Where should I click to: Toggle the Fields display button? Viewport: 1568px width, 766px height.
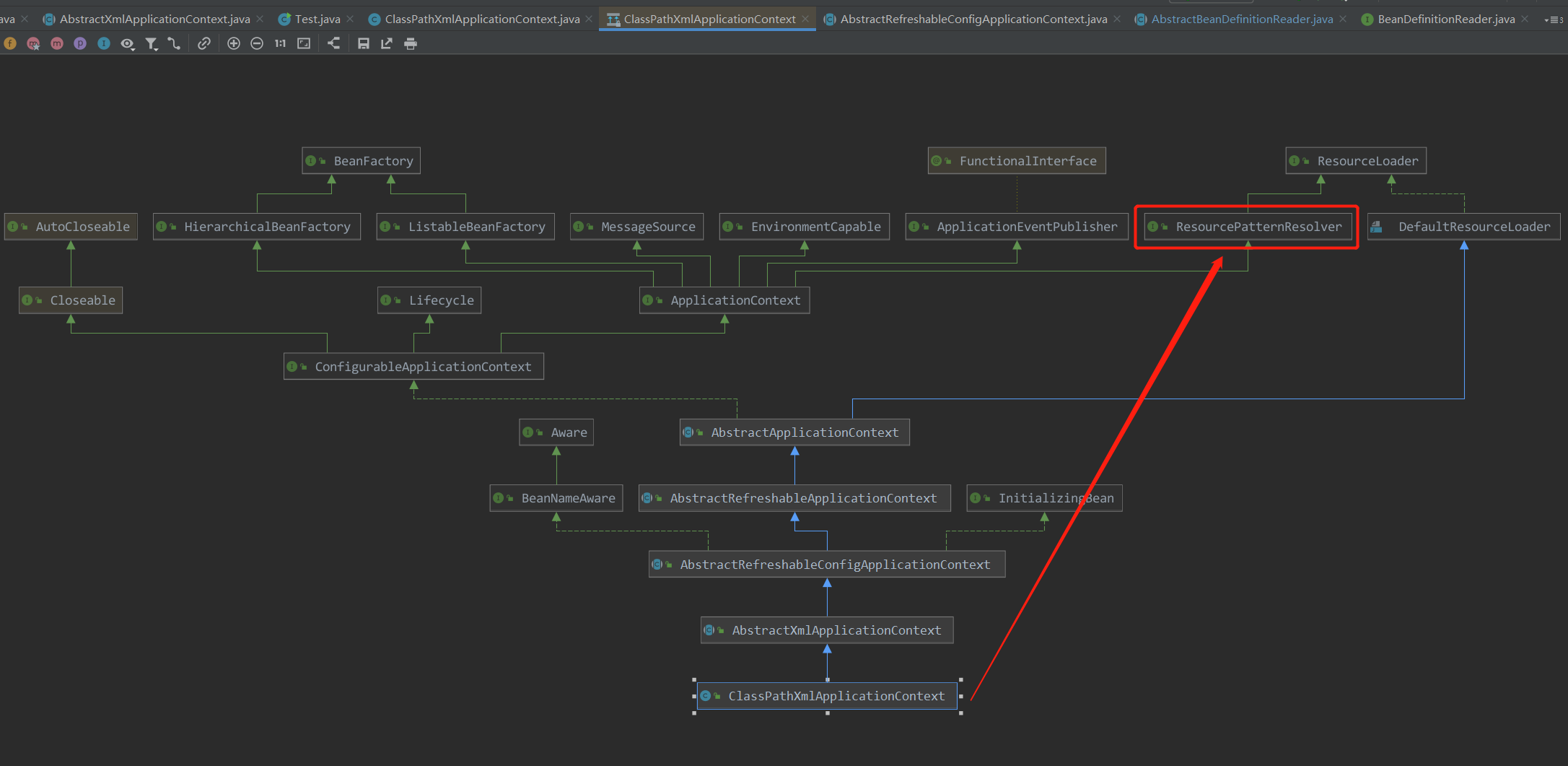(x=10, y=43)
